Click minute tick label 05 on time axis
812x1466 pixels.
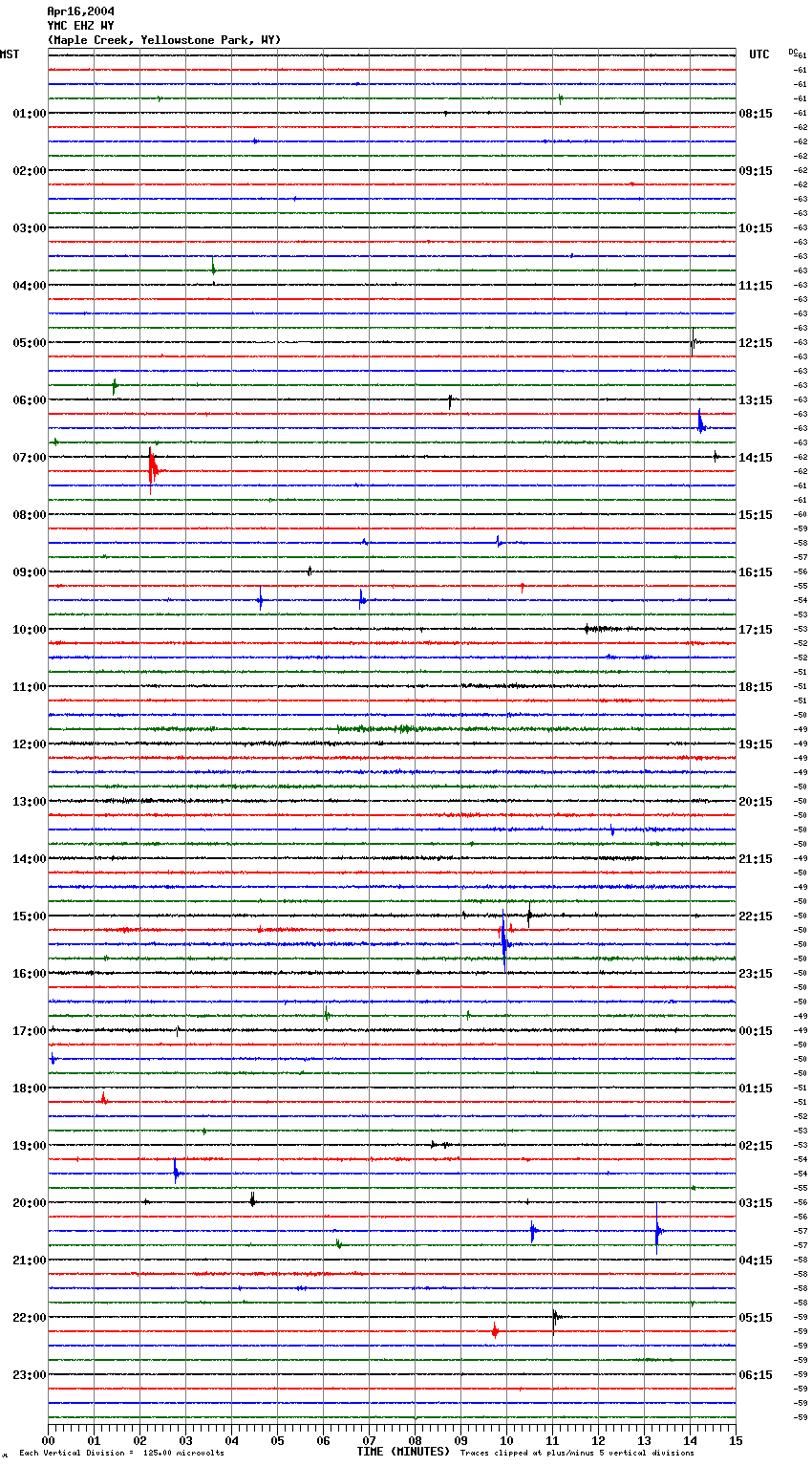coord(277,1440)
